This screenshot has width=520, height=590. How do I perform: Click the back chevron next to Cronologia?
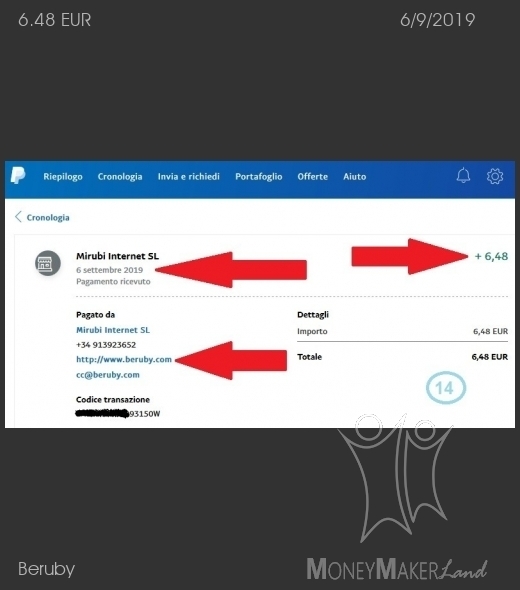18,217
